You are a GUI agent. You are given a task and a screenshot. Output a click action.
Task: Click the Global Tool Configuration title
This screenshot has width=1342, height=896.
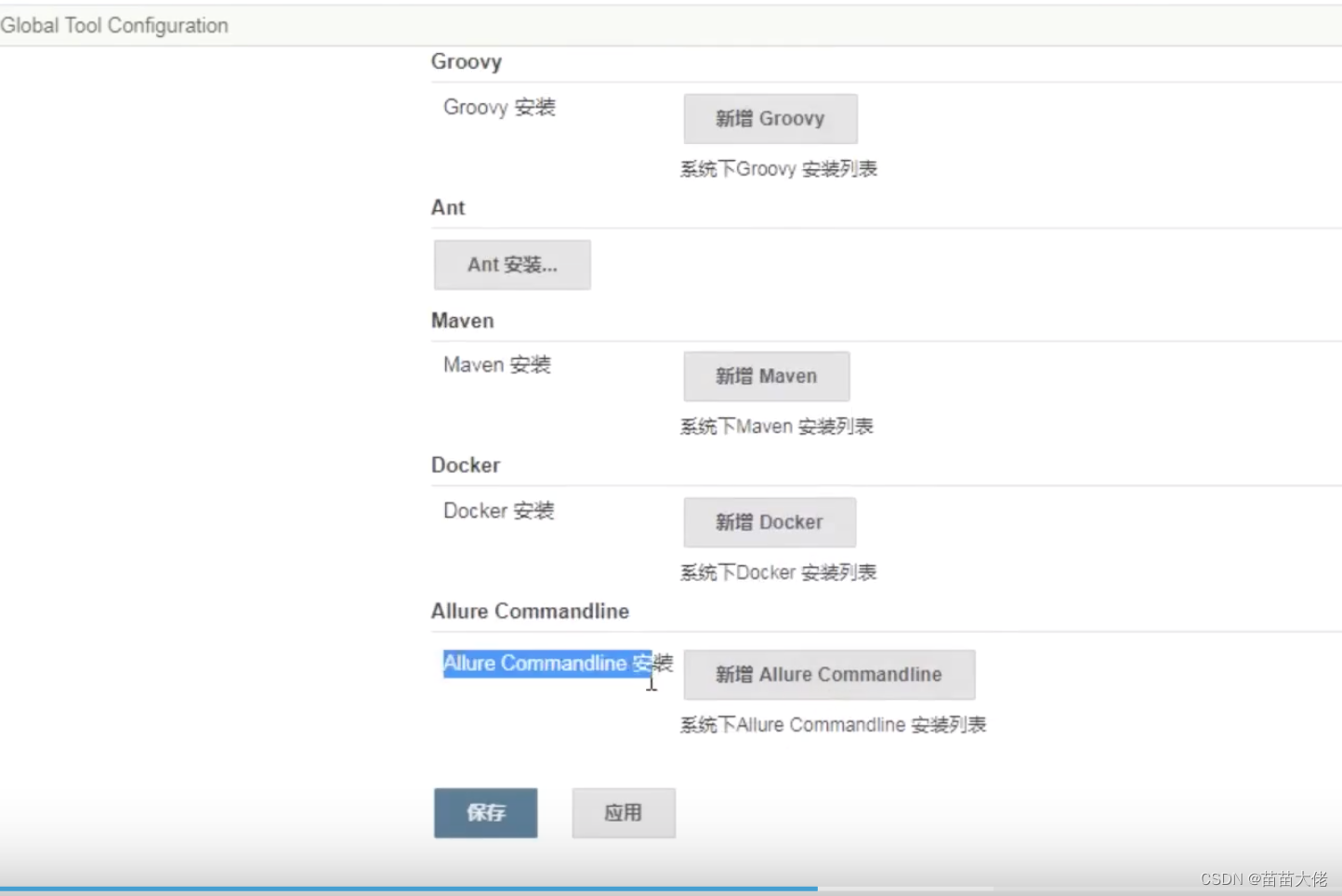tap(114, 26)
